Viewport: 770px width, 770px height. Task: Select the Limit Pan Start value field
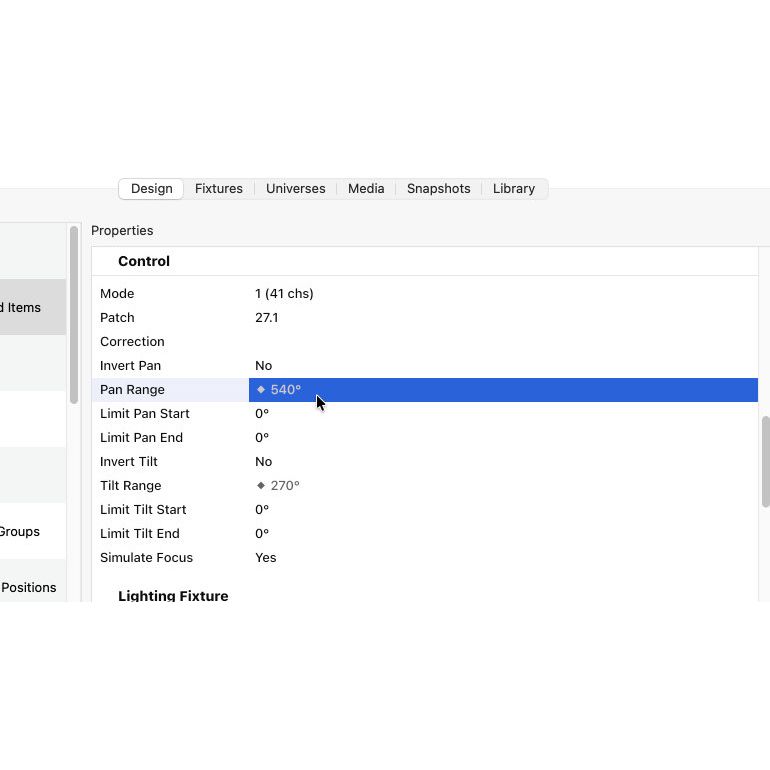pos(262,414)
